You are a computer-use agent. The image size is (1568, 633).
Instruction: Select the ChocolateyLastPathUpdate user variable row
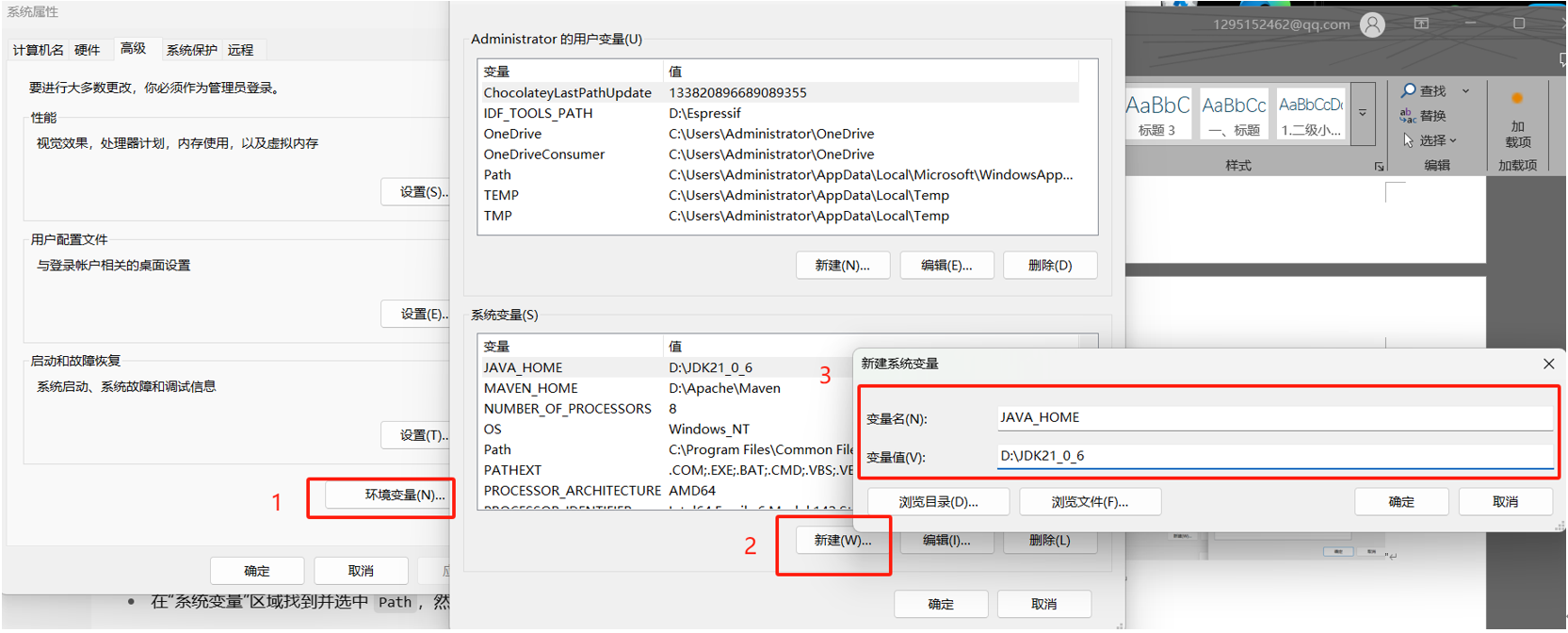coord(779,92)
